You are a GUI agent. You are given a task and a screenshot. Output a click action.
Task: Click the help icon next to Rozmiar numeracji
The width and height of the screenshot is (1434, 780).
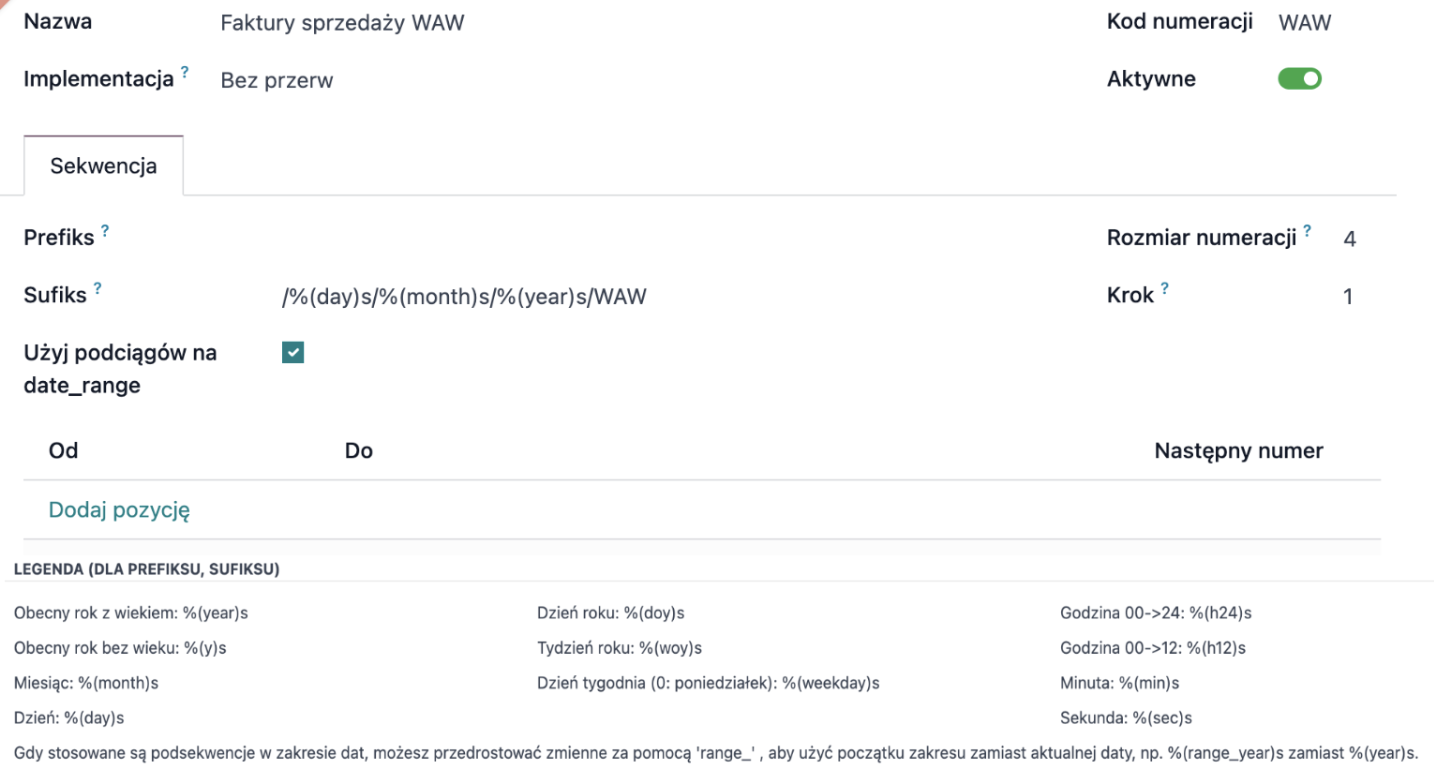[1306, 231]
